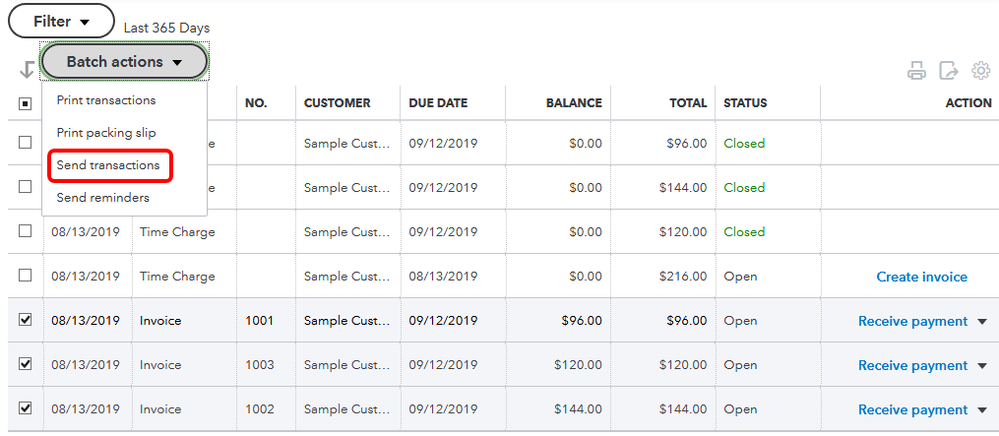Click the sort arrow icon beside Batch actions

point(26,70)
